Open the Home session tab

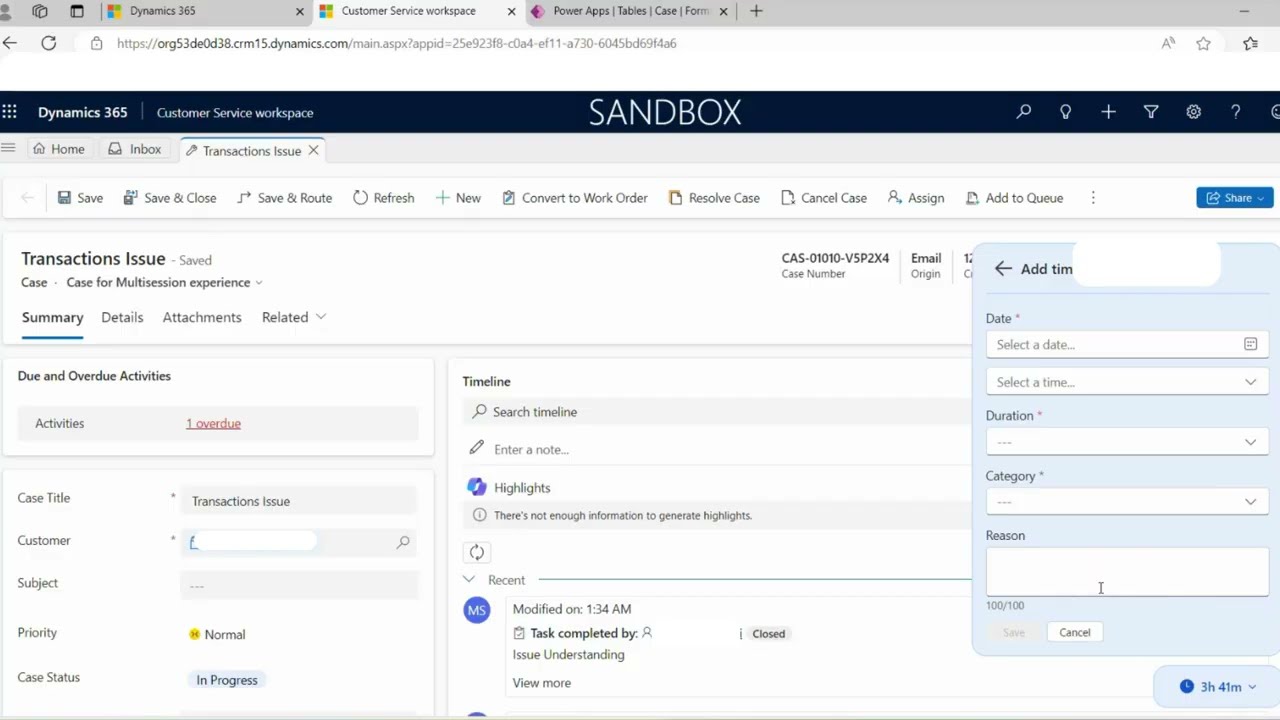click(x=58, y=149)
